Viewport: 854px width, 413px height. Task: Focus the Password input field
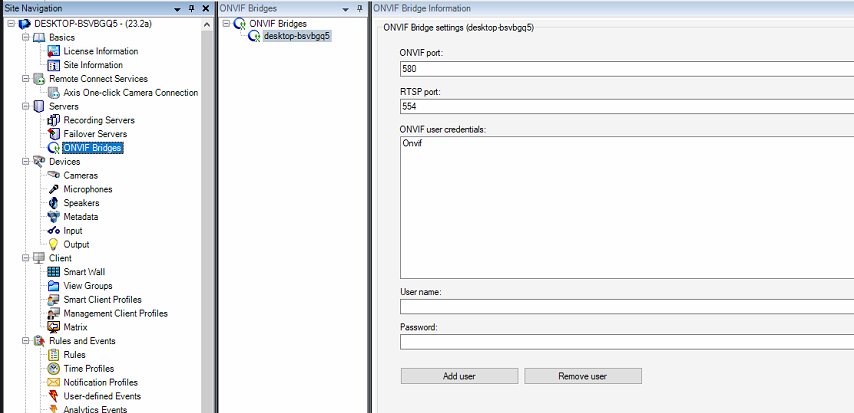click(x=625, y=342)
